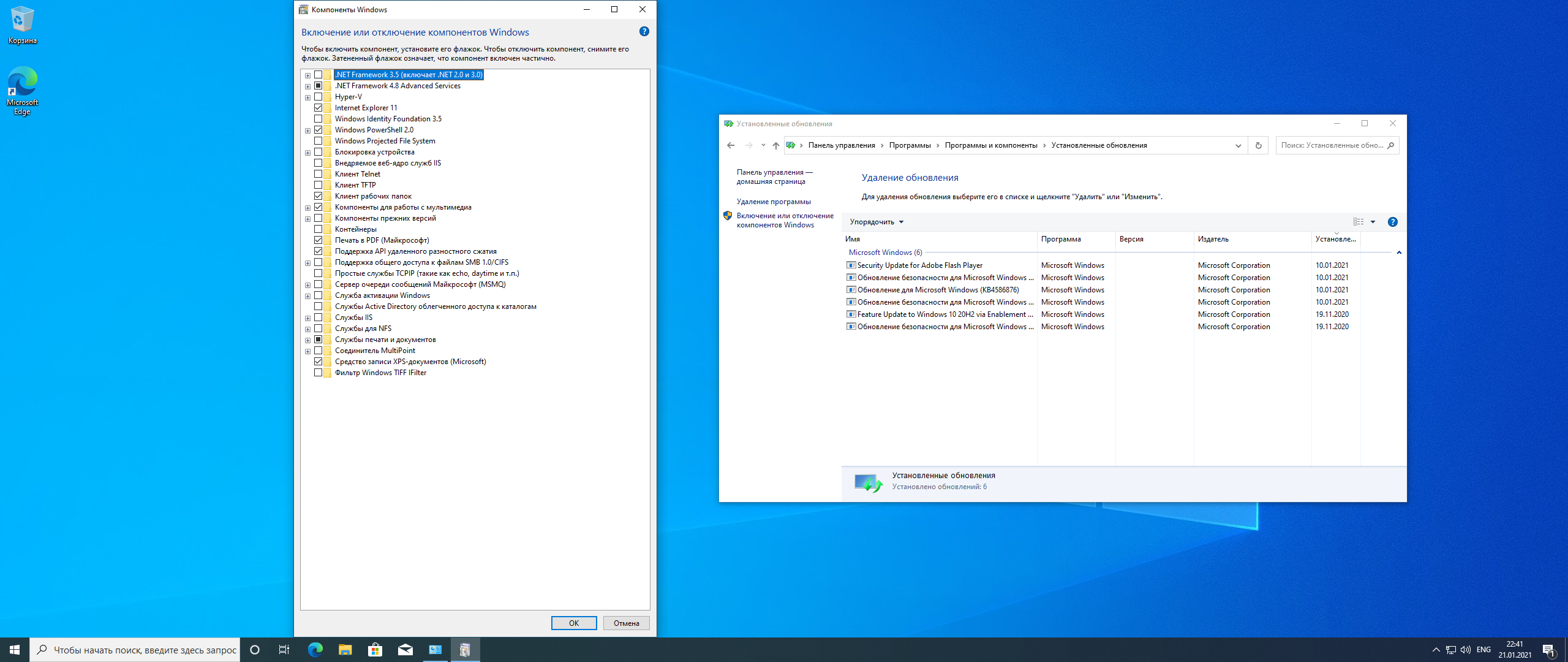Open the Mail app on the taskbar
This screenshot has height=662, width=1568.
click(405, 650)
